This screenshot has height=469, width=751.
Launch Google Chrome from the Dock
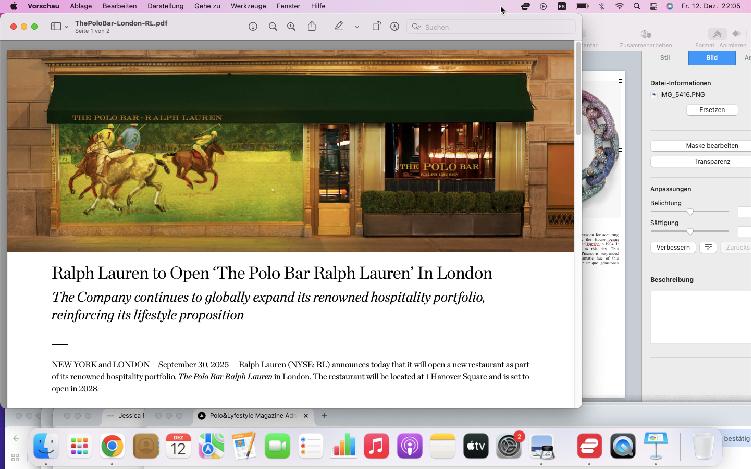(112, 446)
